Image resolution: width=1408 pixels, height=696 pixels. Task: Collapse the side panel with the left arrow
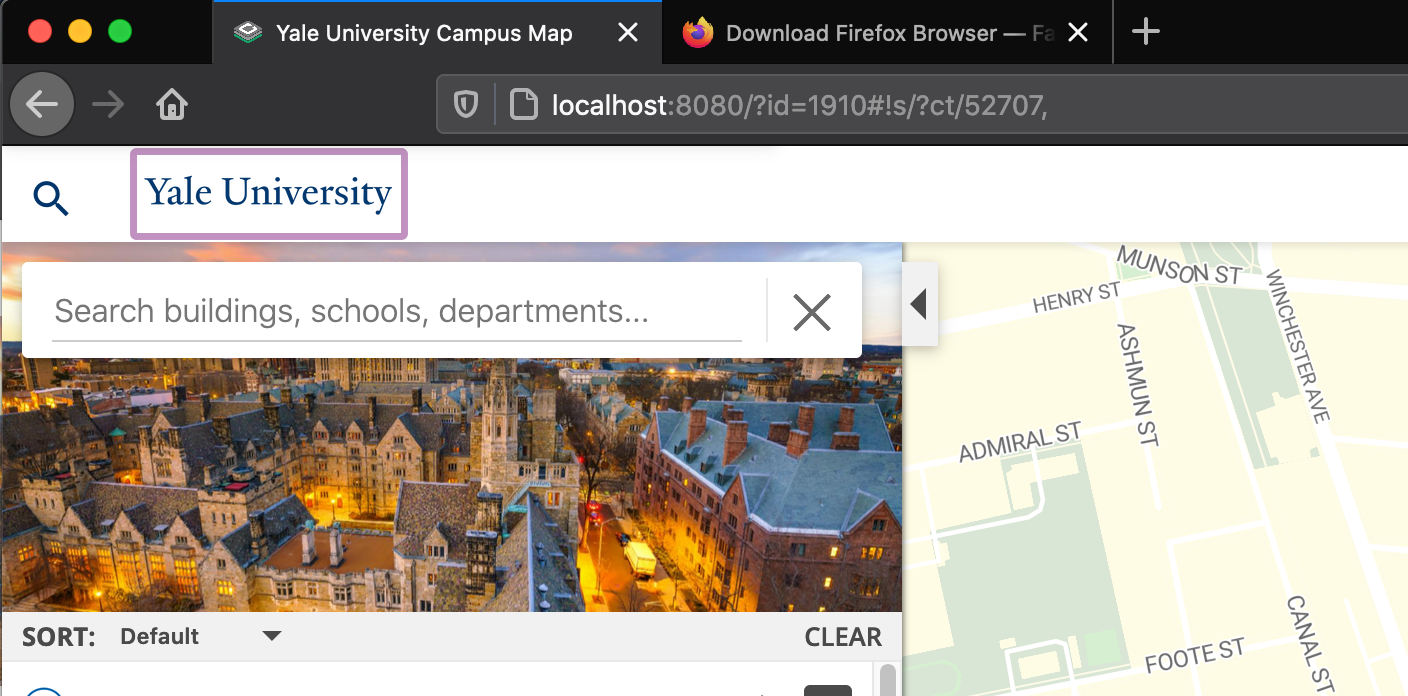(920, 304)
